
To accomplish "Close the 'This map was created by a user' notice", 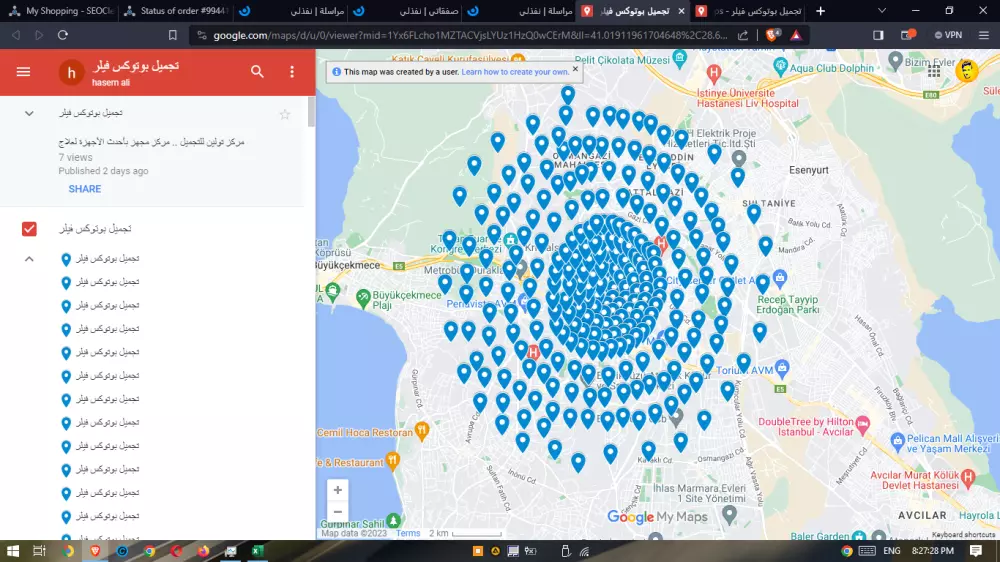I will point(575,69).
